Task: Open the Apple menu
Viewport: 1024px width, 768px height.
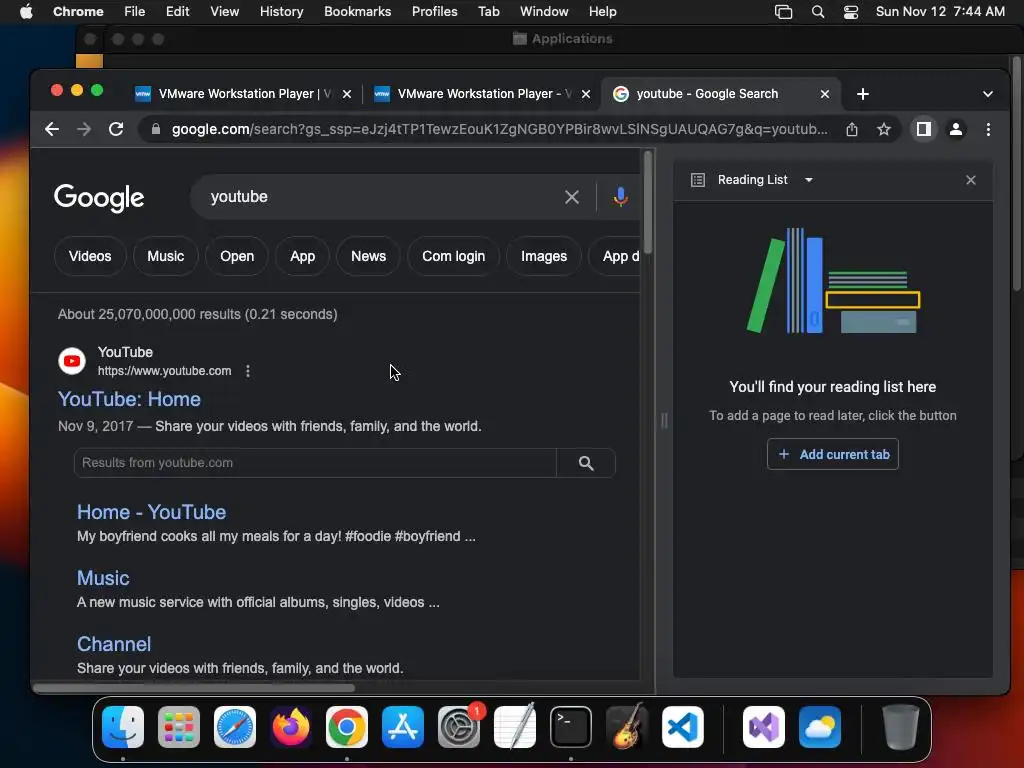Action: point(26,12)
